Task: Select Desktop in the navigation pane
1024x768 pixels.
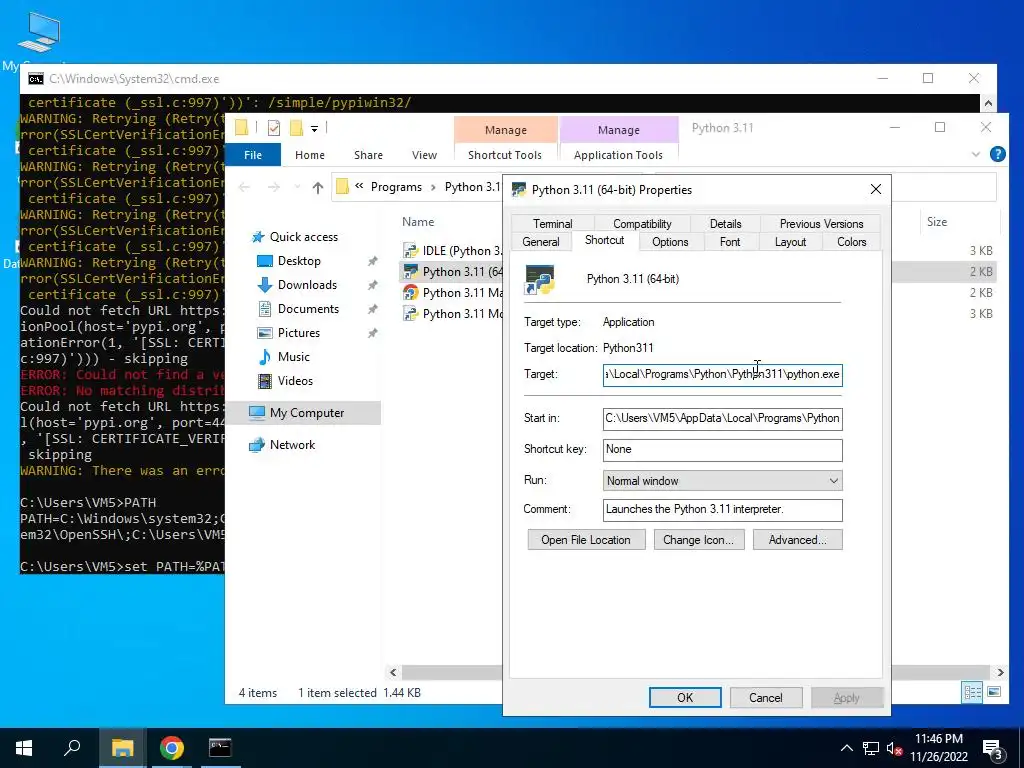Action: pyautogui.click(x=299, y=261)
